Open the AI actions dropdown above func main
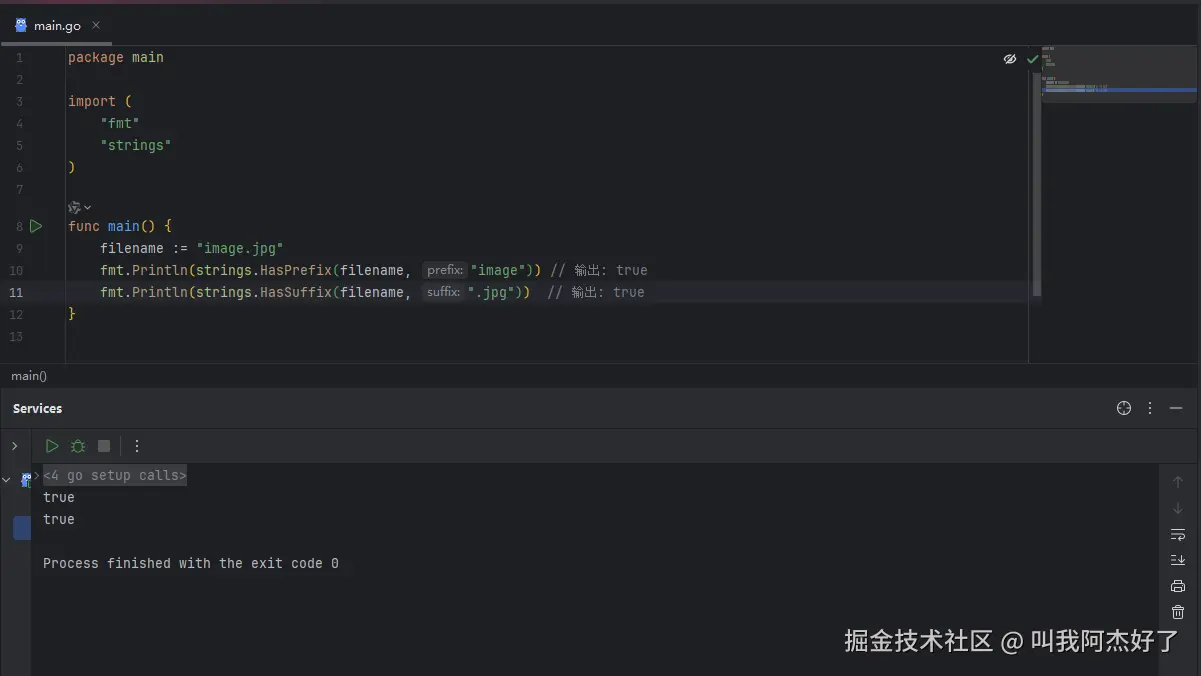 click(x=79, y=207)
